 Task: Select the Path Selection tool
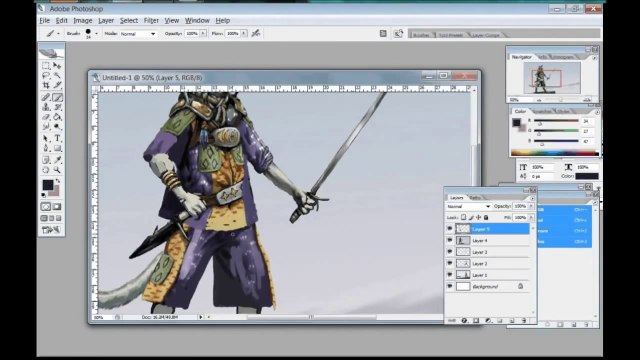tap(46, 138)
